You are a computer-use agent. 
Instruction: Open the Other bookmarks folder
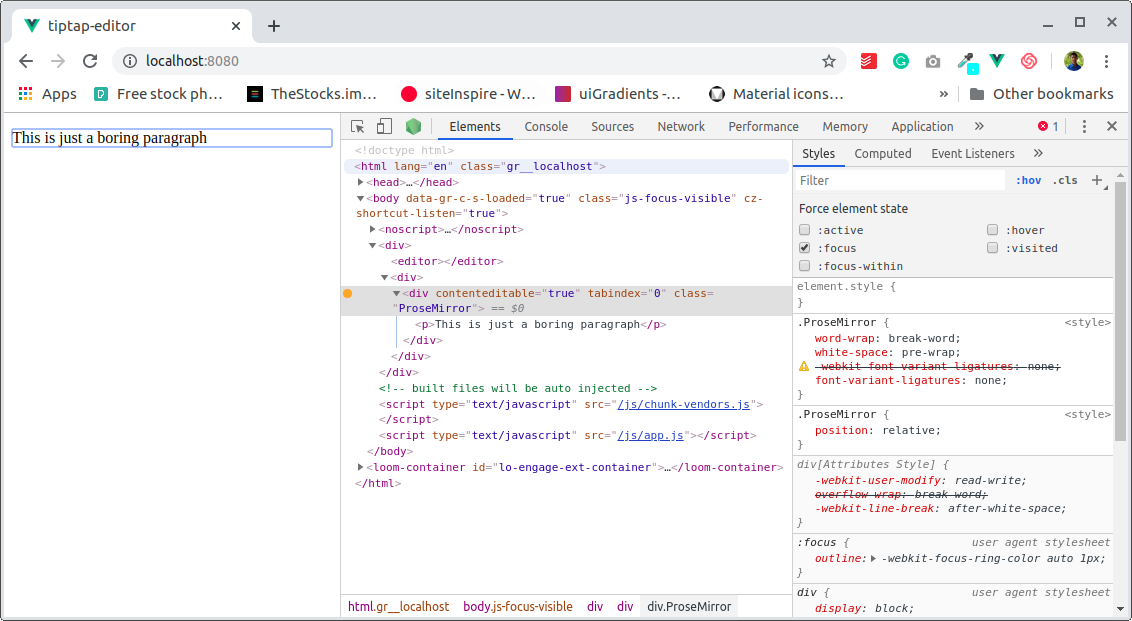(x=1040, y=94)
